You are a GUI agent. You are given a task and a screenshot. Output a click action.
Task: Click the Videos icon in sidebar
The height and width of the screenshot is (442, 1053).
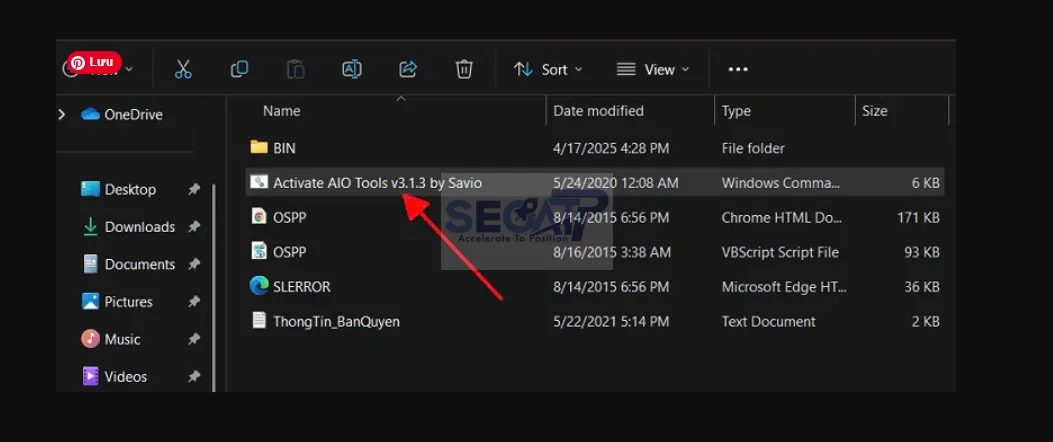(90, 377)
